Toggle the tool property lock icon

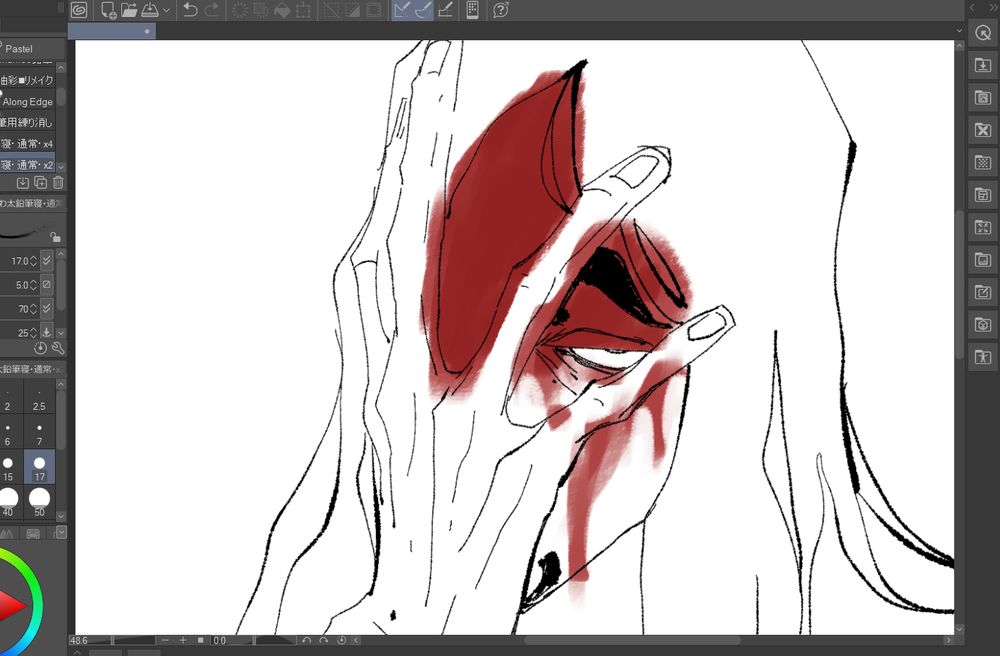(x=55, y=237)
